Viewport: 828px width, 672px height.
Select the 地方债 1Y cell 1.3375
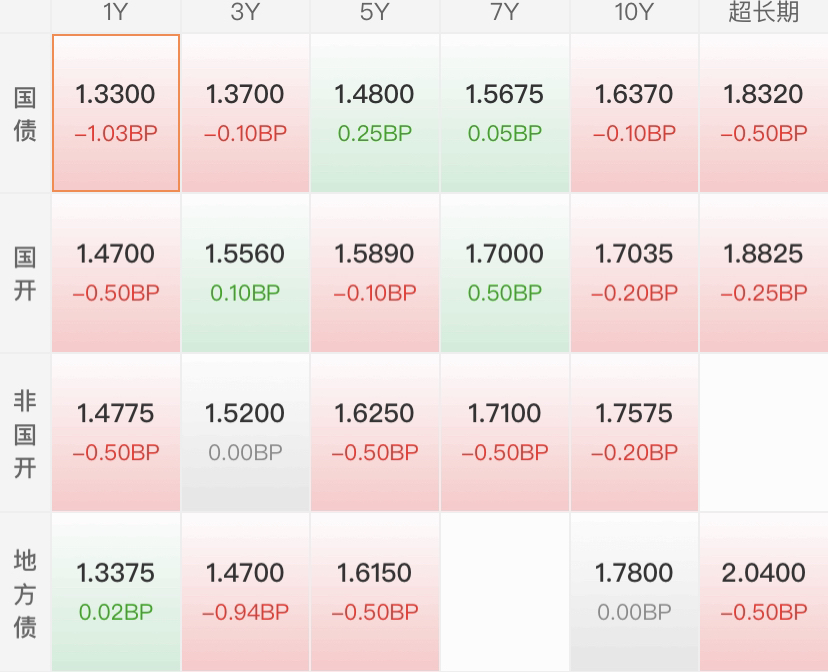116,592
